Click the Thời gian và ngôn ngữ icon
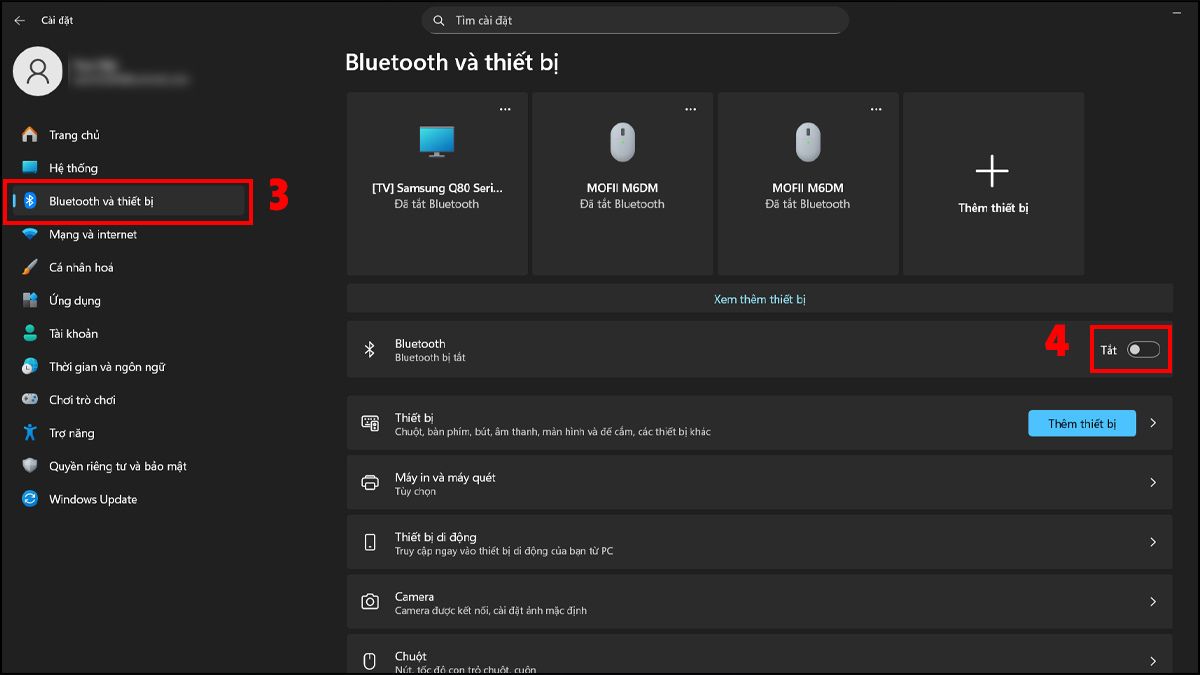1200x675 pixels. (x=30, y=367)
